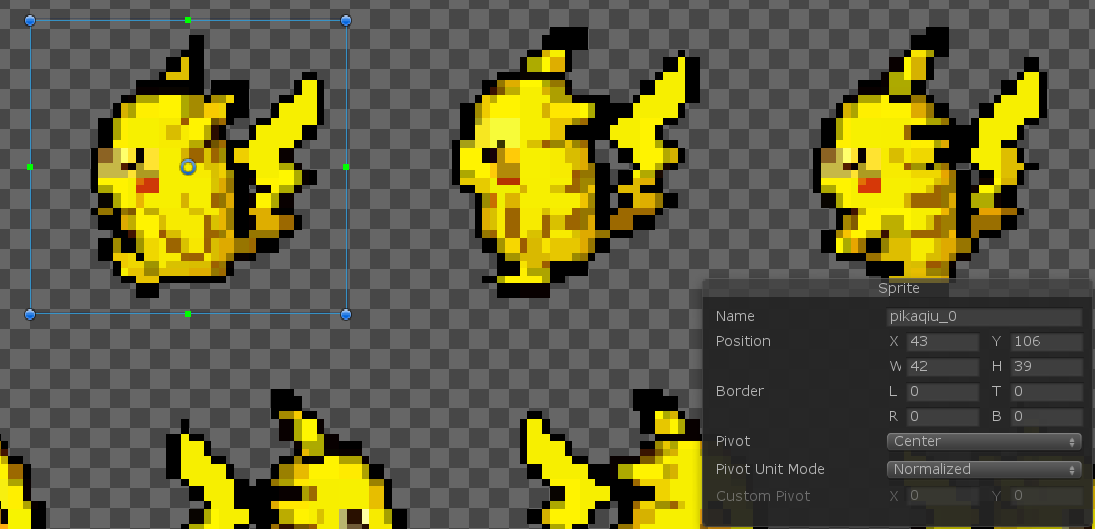1095x529 pixels.
Task: Click the Position Y field showing 106
Action: [x=1046, y=341]
